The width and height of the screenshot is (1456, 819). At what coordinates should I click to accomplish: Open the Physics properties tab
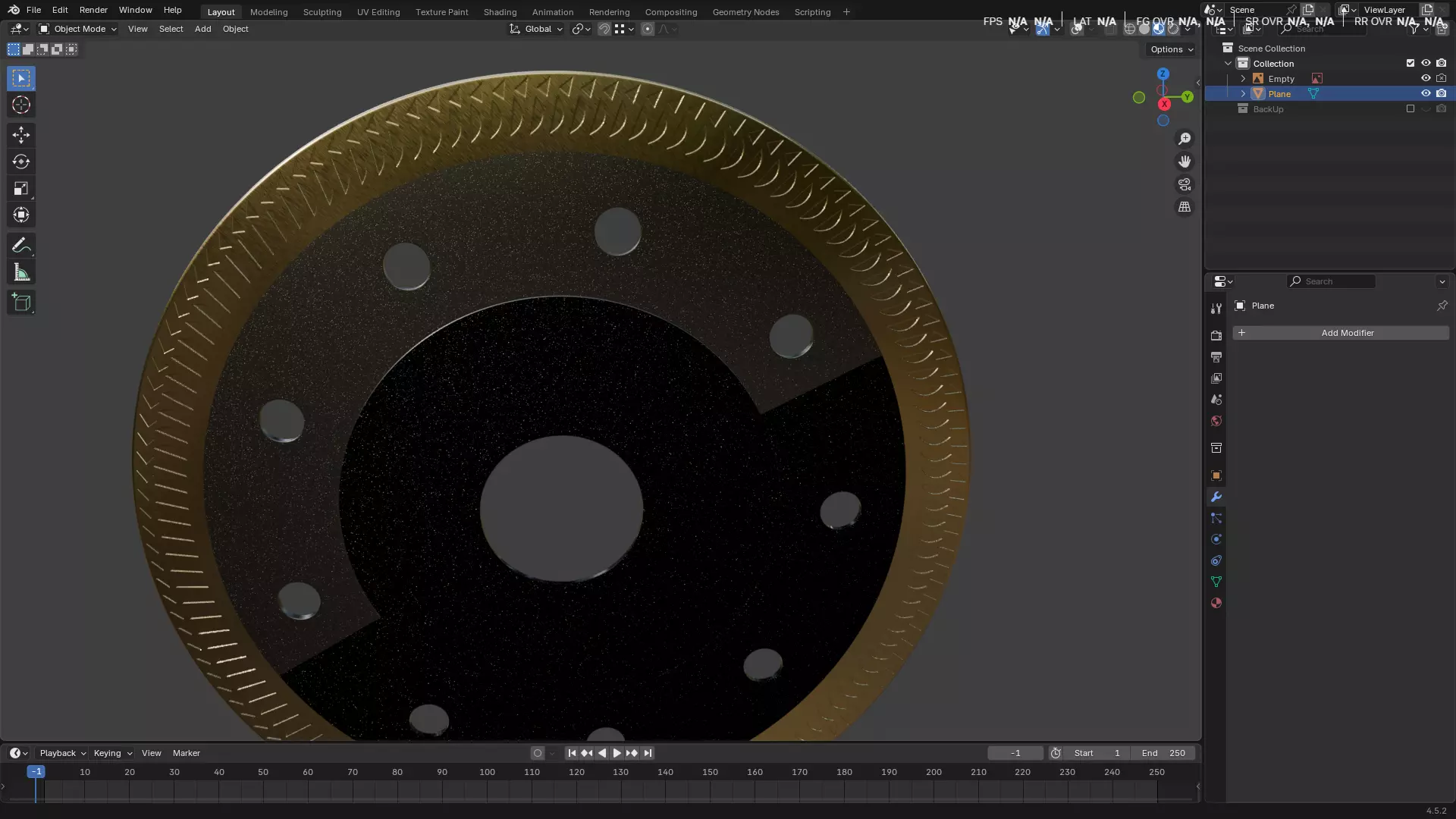1216,539
